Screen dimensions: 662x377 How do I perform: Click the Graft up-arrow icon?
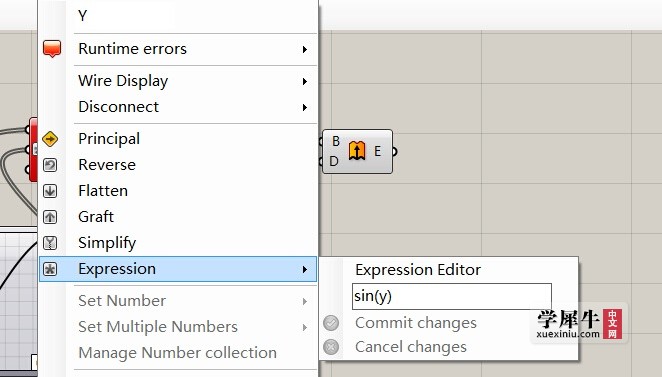pyautogui.click(x=50, y=217)
